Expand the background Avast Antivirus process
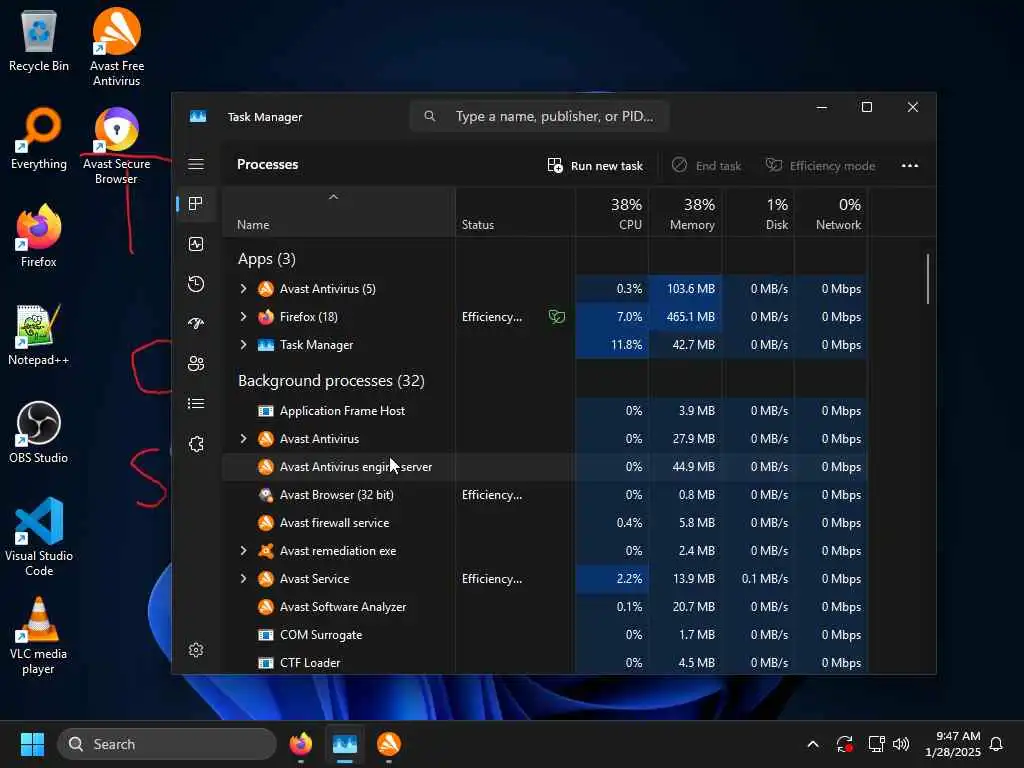 click(x=243, y=439)
